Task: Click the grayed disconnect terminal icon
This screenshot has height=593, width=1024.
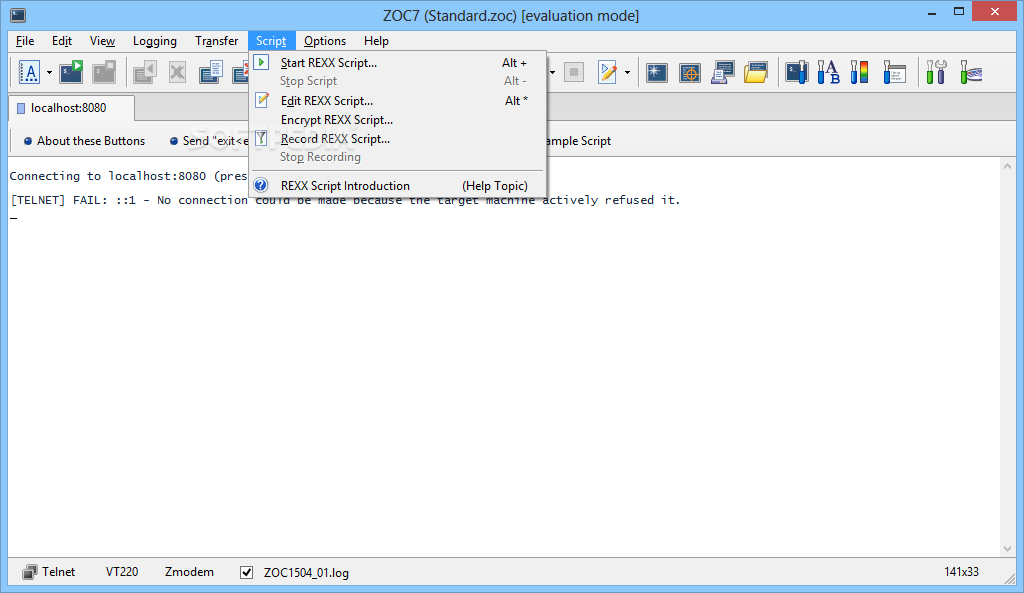Action: 104,72
